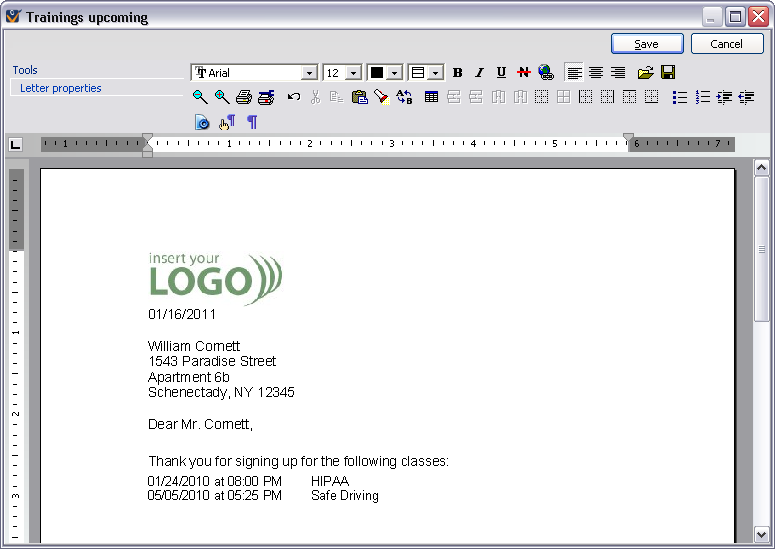Screen dimensions: 775x549
Task: Apply numbered list formatting
Action: pos(702,97)
